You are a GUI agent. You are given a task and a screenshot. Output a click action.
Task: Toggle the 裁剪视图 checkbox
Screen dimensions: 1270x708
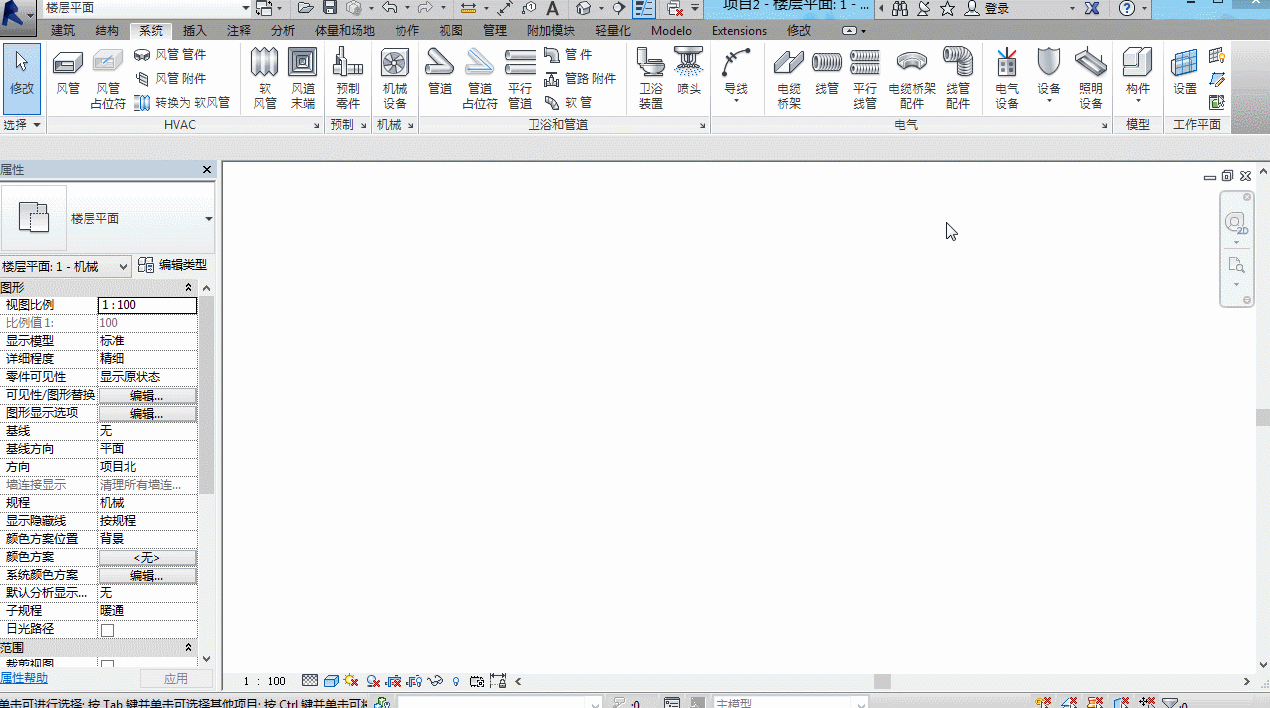[x=107, y=665]
